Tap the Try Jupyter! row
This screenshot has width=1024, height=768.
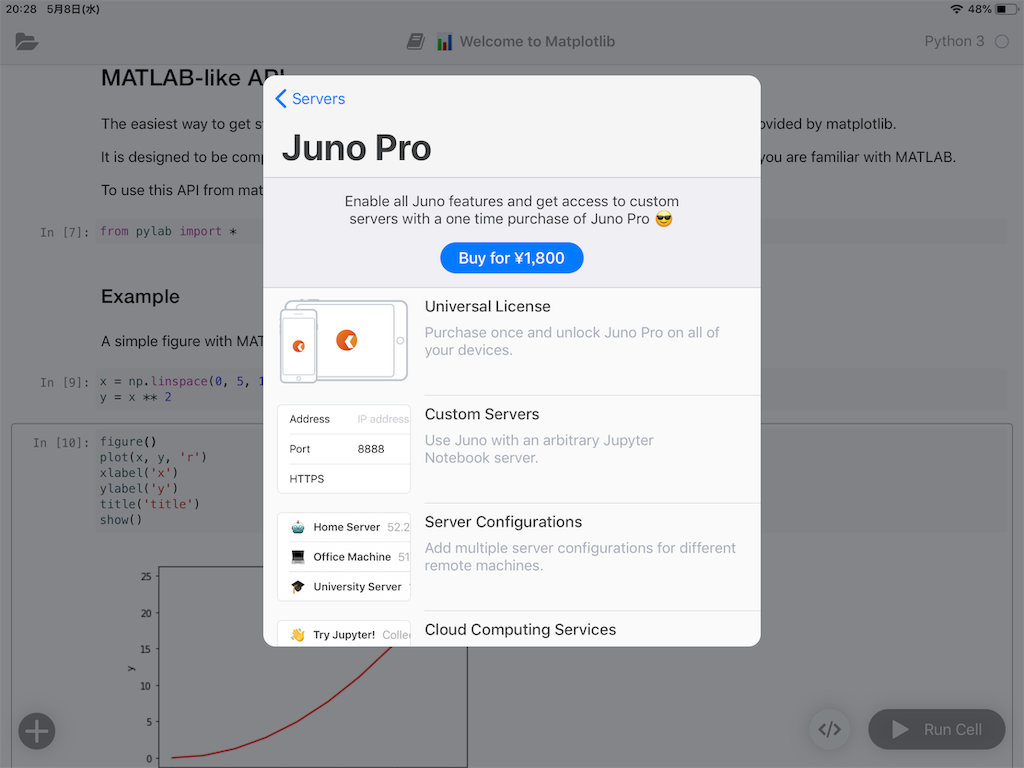[344, 634]
